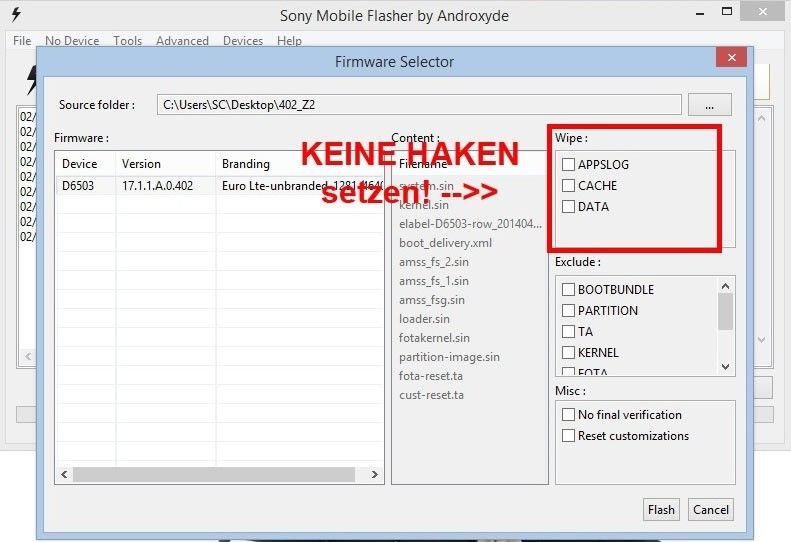Viewport: 791px width, 542px height.
Task: Click Exclude list scroll down arrow
Action: tap(725, 366)
